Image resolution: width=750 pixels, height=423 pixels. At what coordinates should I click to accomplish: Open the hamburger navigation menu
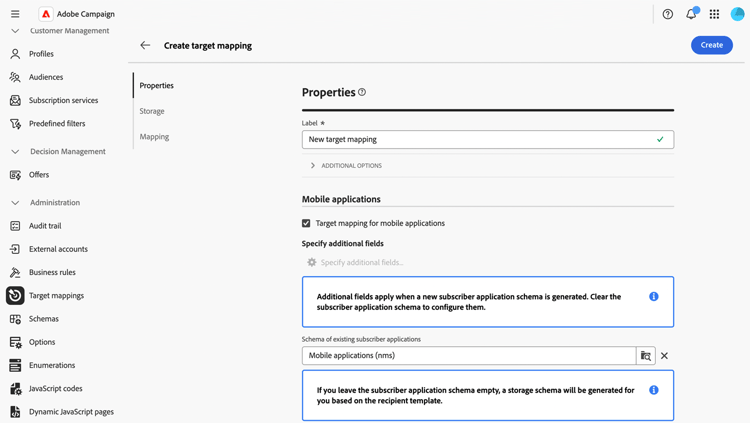15,14
